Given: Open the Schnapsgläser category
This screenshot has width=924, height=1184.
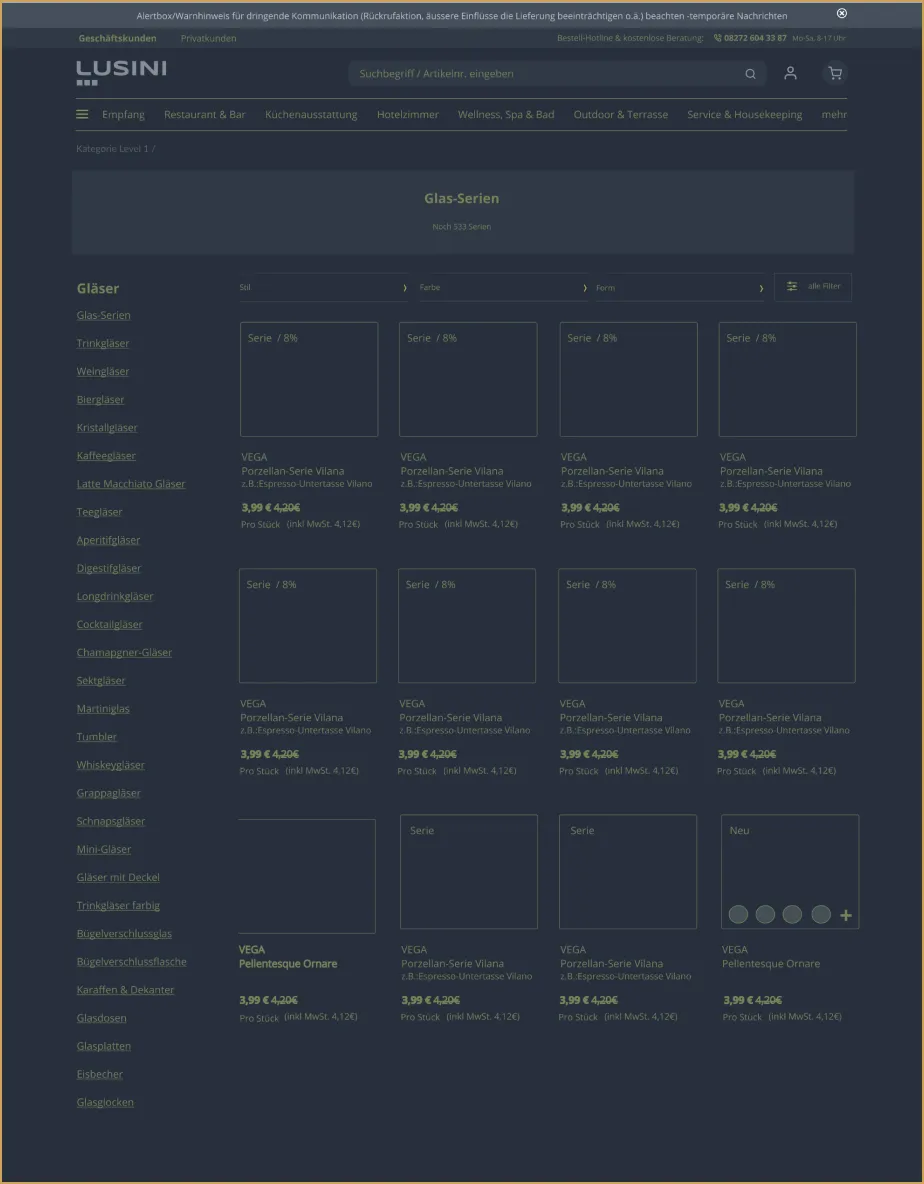Looking at the screenshot, I should point(111,821).
